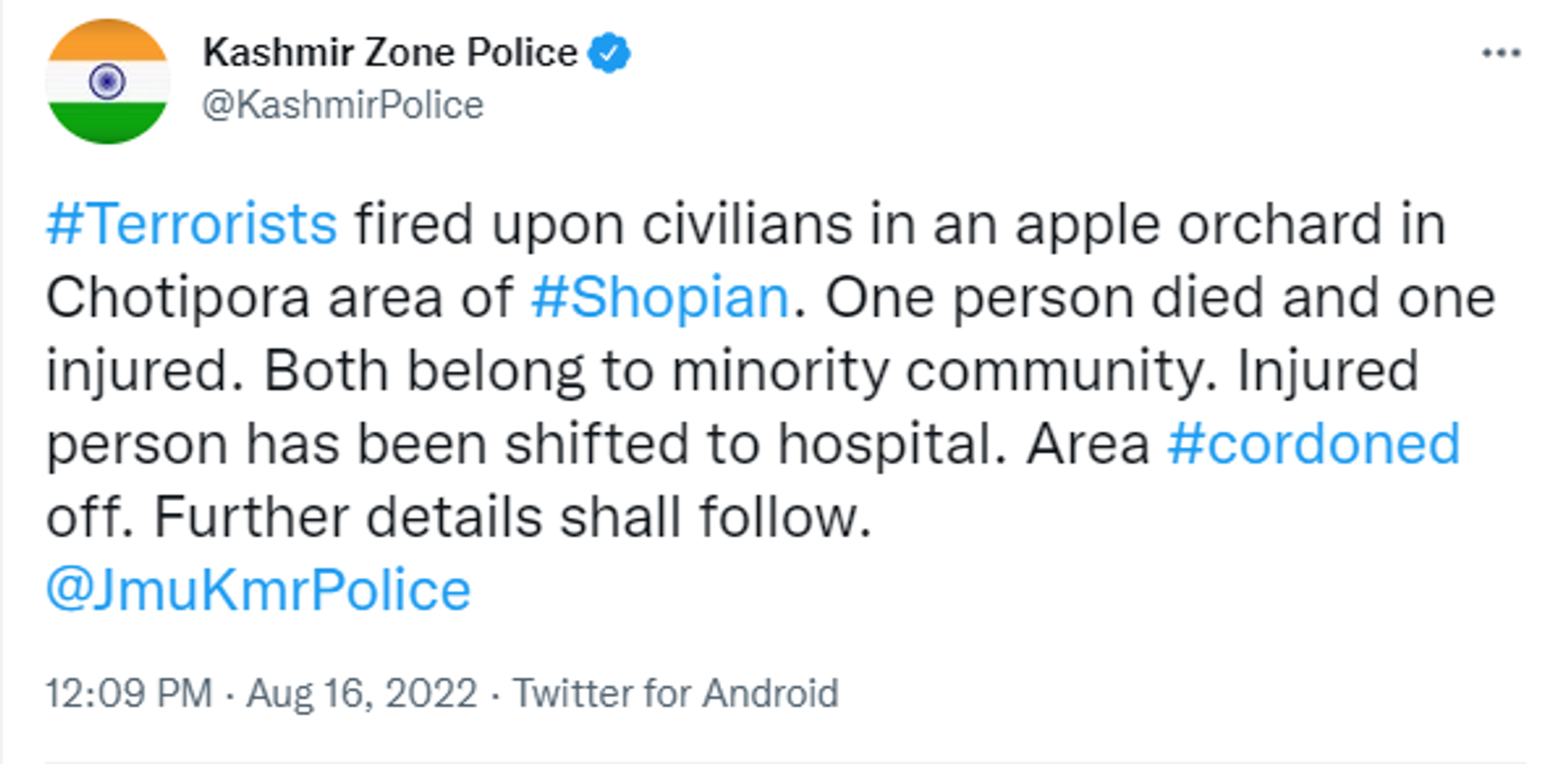Open the #Shopian hashtag
1568x764 pixels.
point(660,297)
